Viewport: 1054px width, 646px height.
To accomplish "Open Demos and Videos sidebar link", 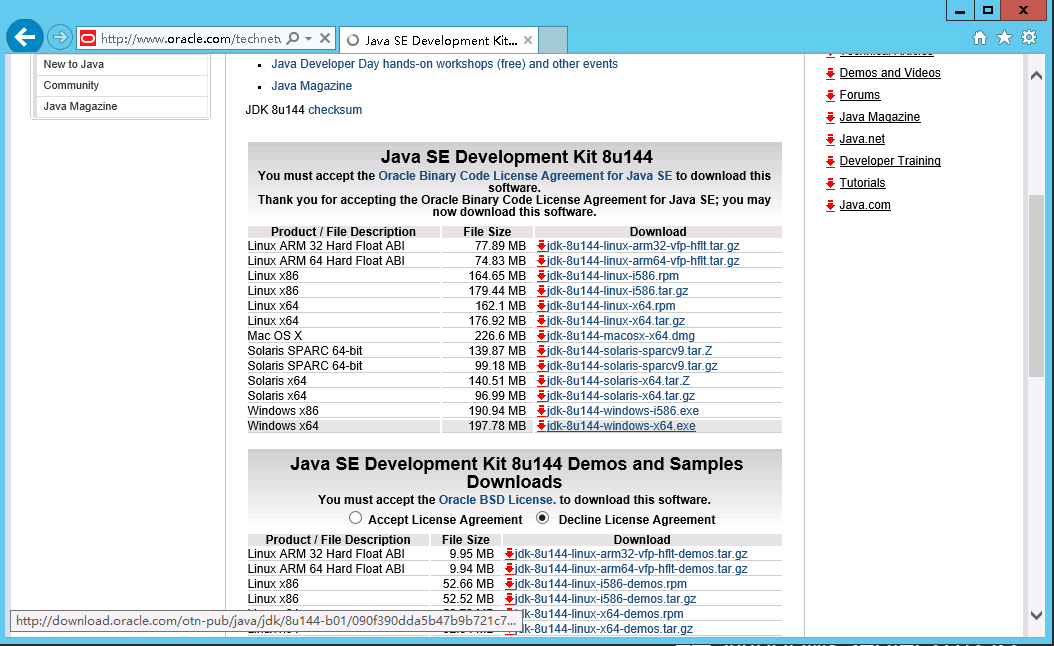I will click(x=890, y=73).
